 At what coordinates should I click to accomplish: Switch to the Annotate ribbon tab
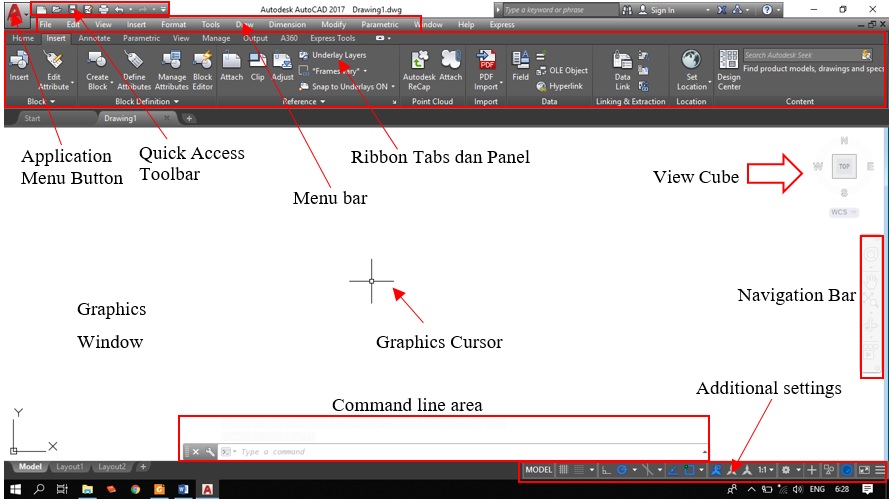tap(94, 38)
